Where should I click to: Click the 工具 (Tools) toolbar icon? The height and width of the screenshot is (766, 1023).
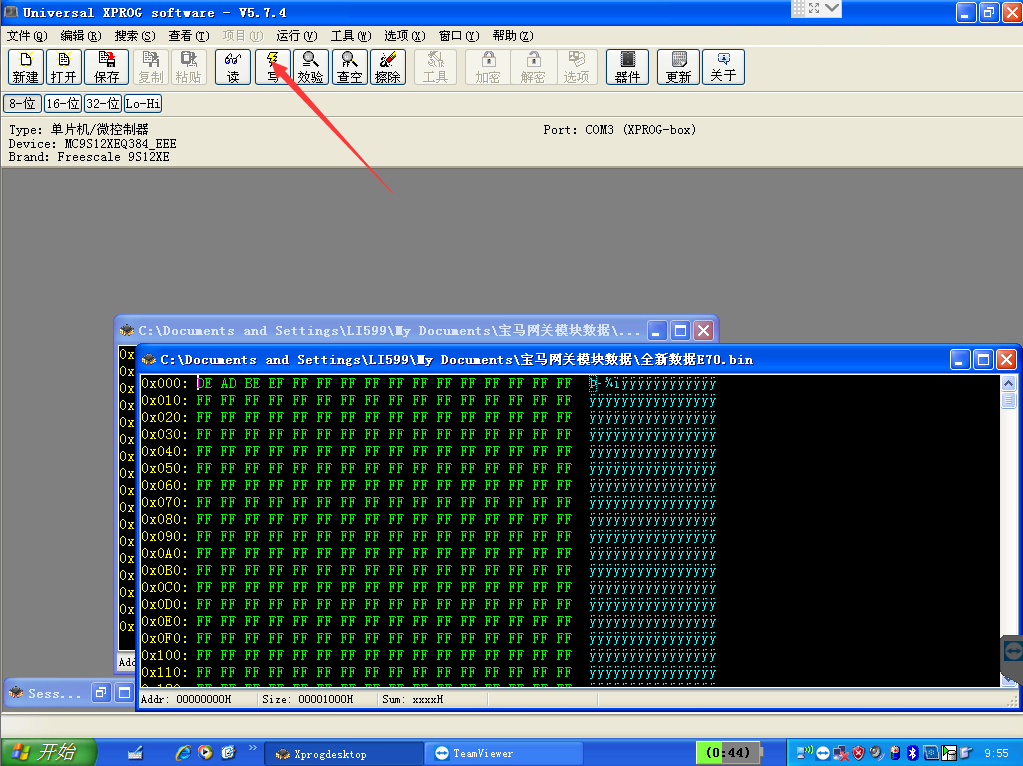point(435,67)
